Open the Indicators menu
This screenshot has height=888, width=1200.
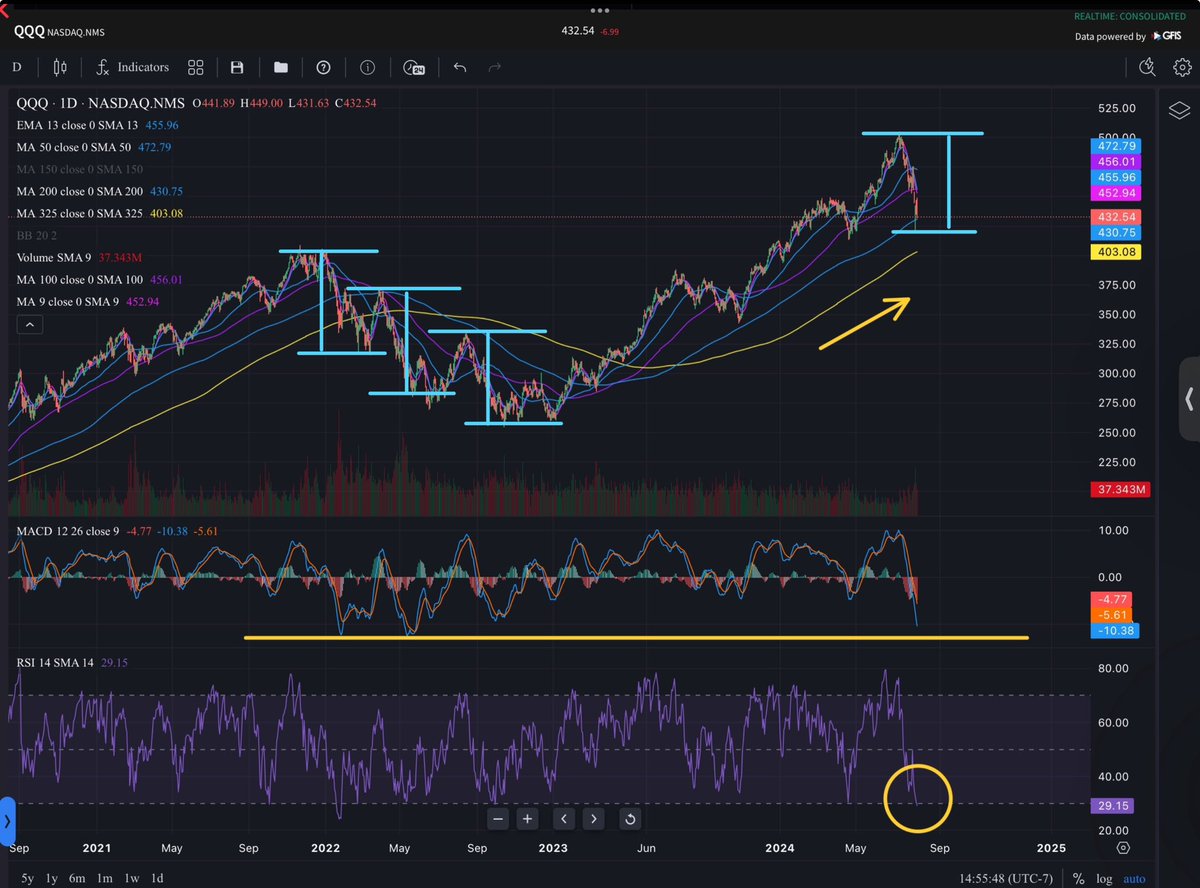point(131,67)
